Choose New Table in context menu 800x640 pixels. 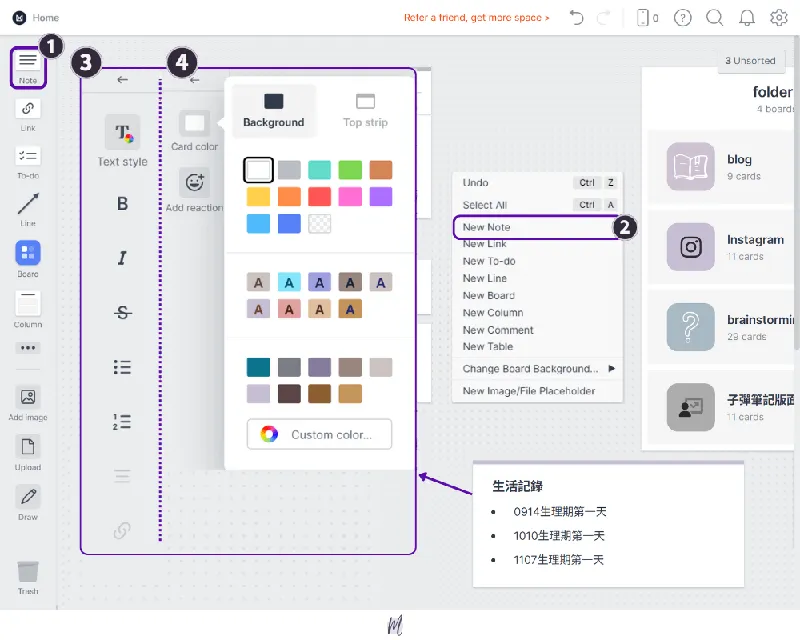[x=538, y=347]
